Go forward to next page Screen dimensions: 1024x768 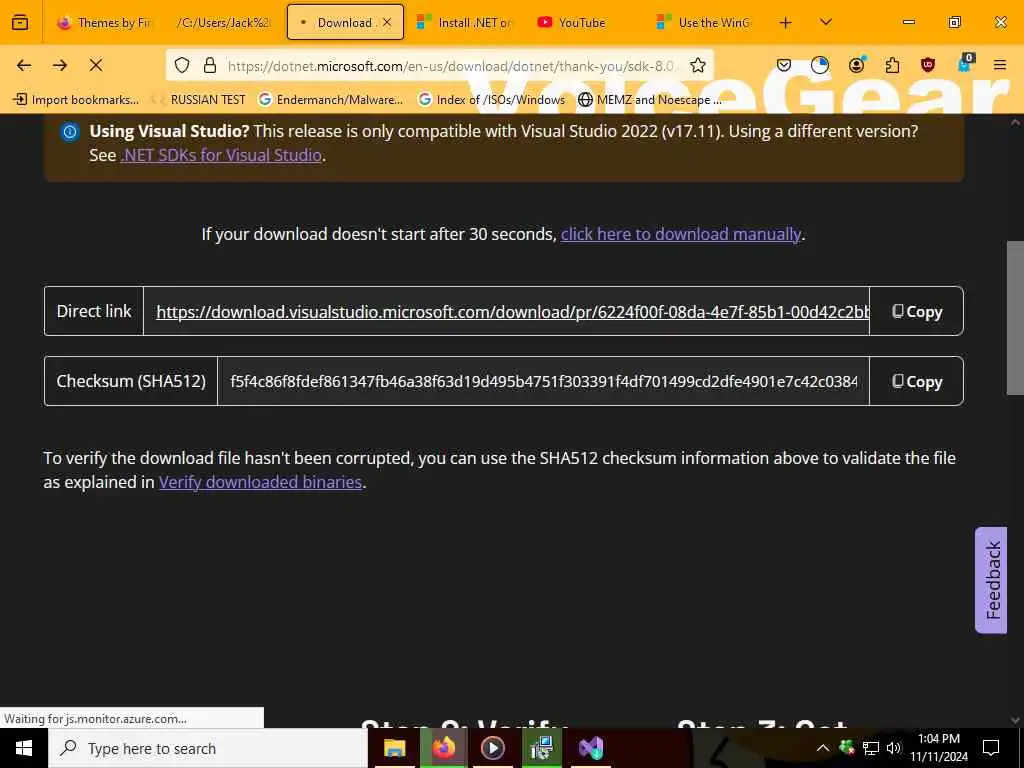tap(60, 65)
